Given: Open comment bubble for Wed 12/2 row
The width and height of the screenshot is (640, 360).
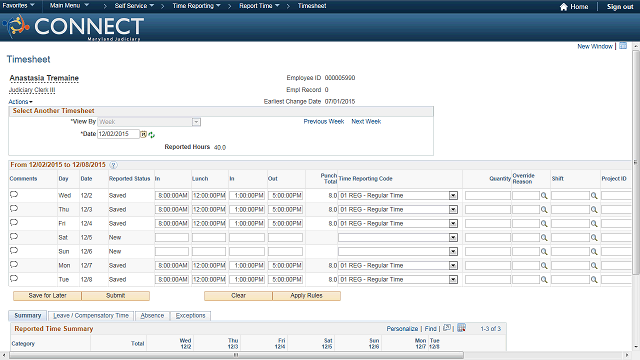Looking at the screenshot, I should pyautogui.click(x=14, y=195).
